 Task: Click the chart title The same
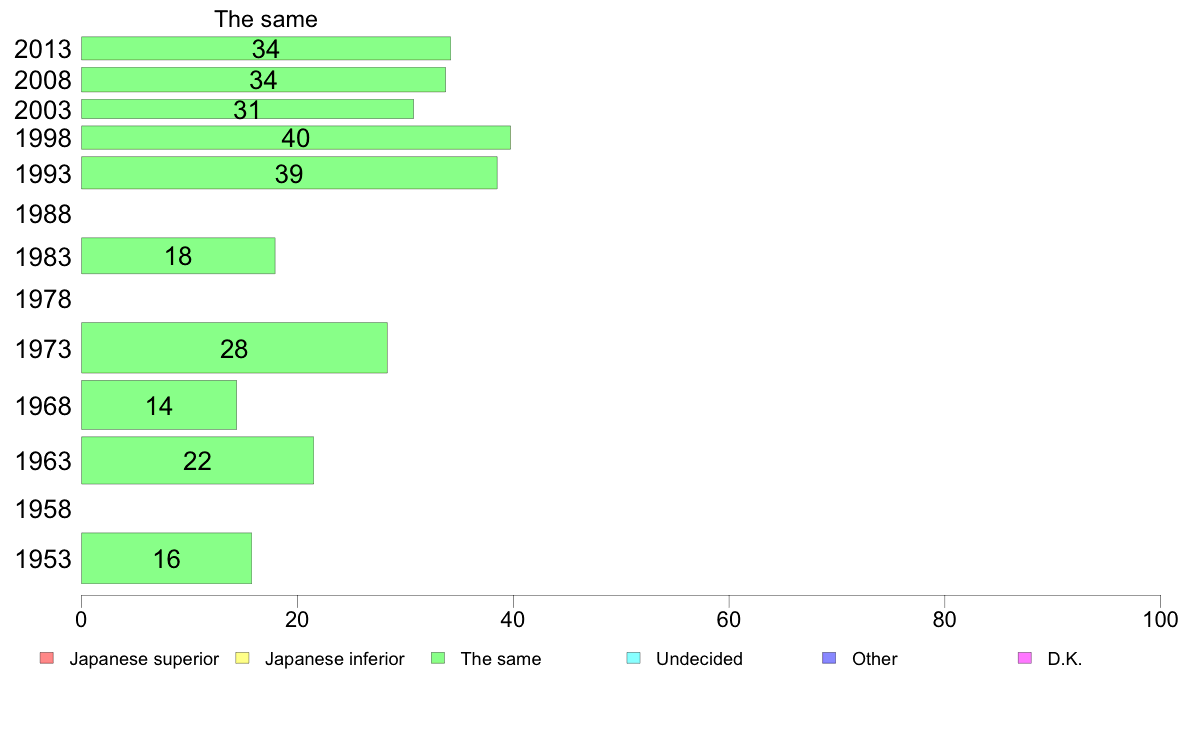click(x=265, y=19)
